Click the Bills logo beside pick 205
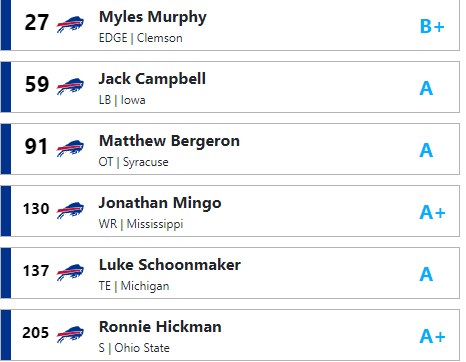 70,334
